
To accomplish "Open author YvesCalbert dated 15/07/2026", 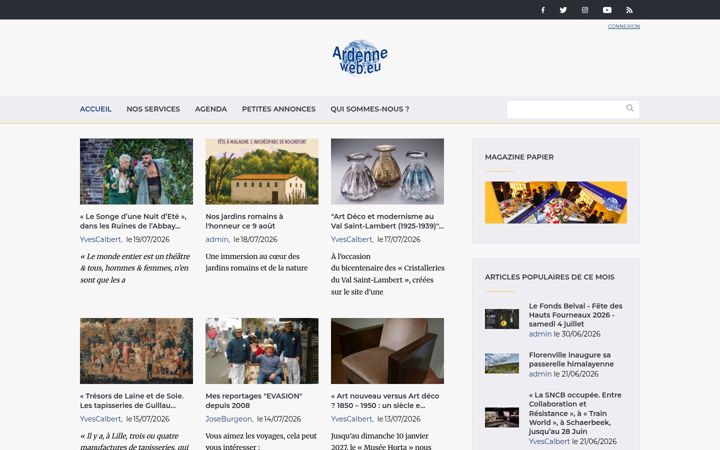I will pos(101,419).
